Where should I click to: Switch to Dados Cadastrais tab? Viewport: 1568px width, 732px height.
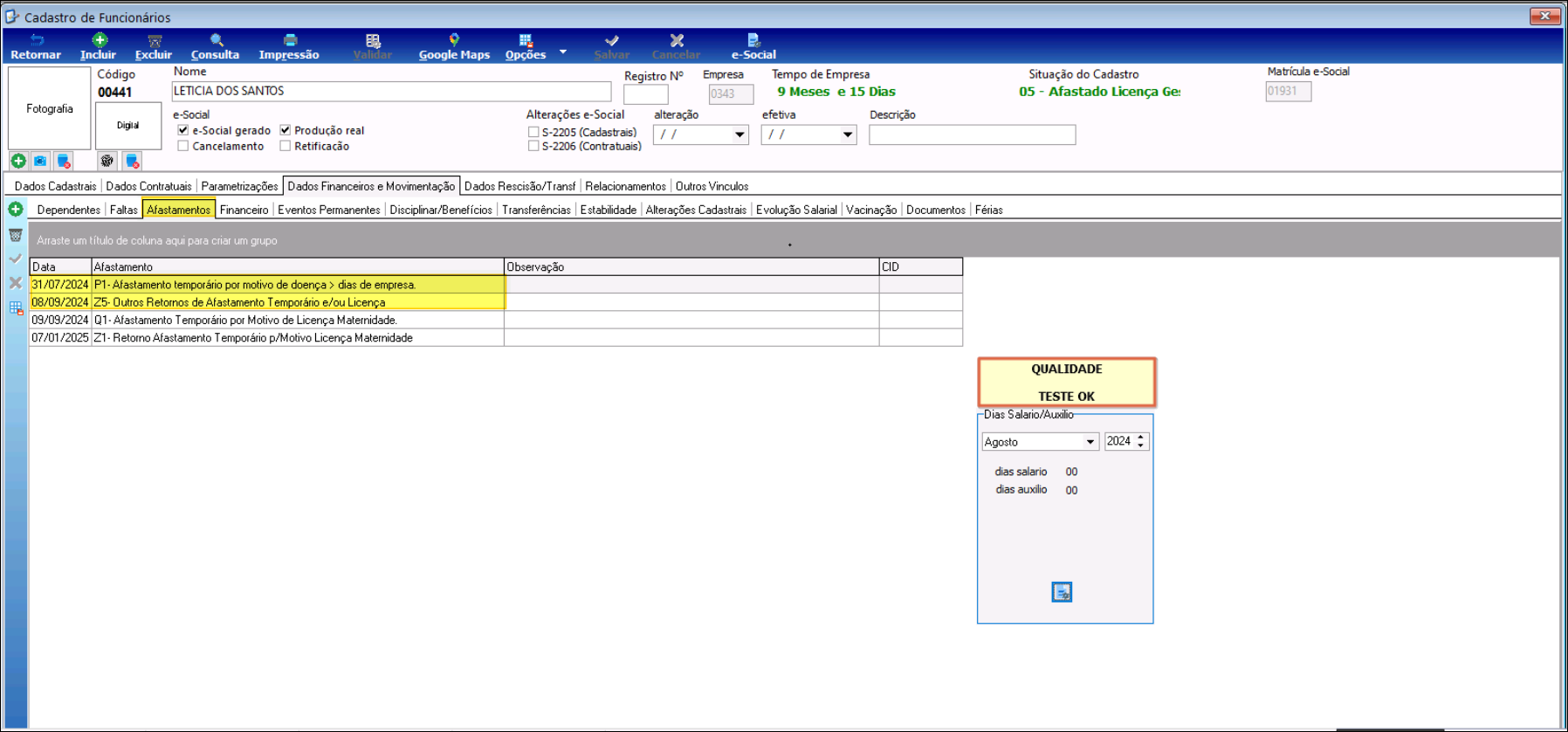(56, 186)
